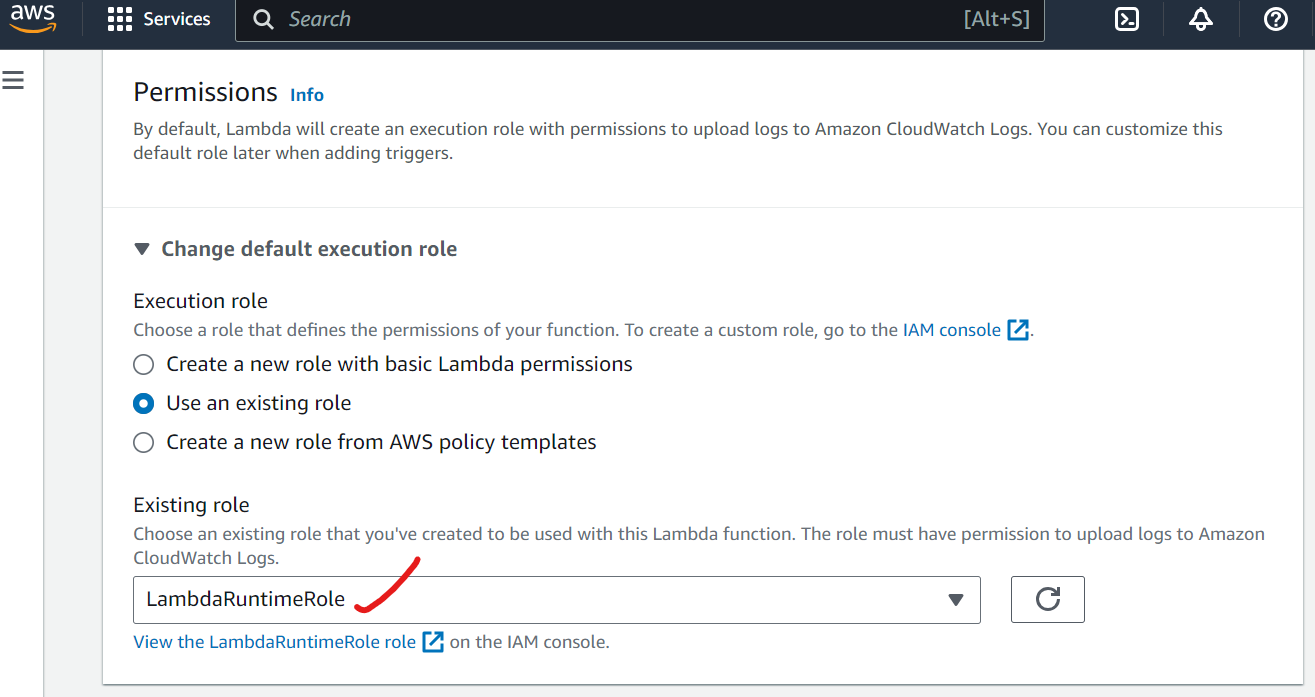Click the Alt+S shortcut hint in the search bar
Image resolution: width=1315 pixels, height=697 pixels.
[x=996, y=19]
